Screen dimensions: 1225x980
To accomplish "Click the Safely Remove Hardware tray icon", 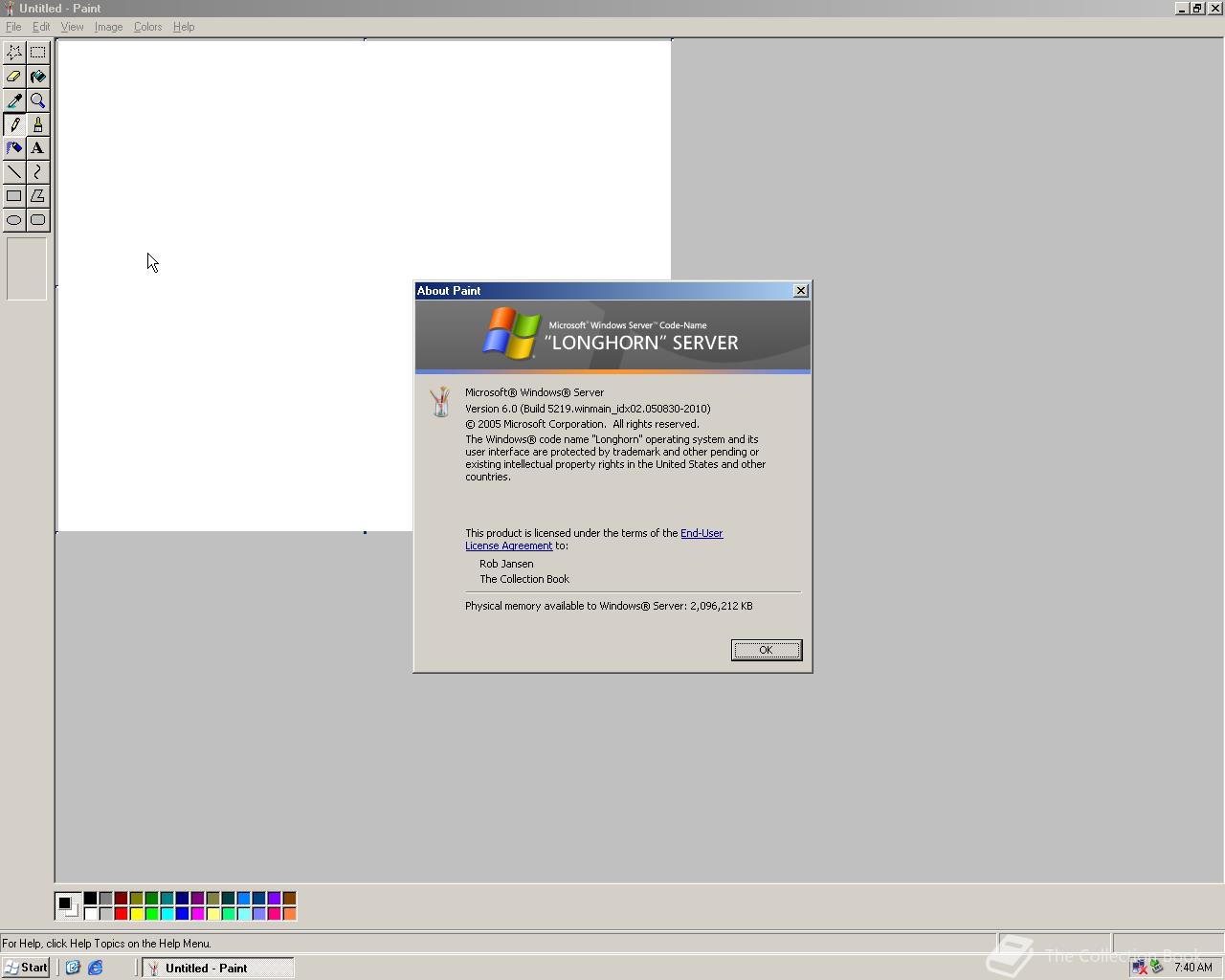I will pos(1157,968).
